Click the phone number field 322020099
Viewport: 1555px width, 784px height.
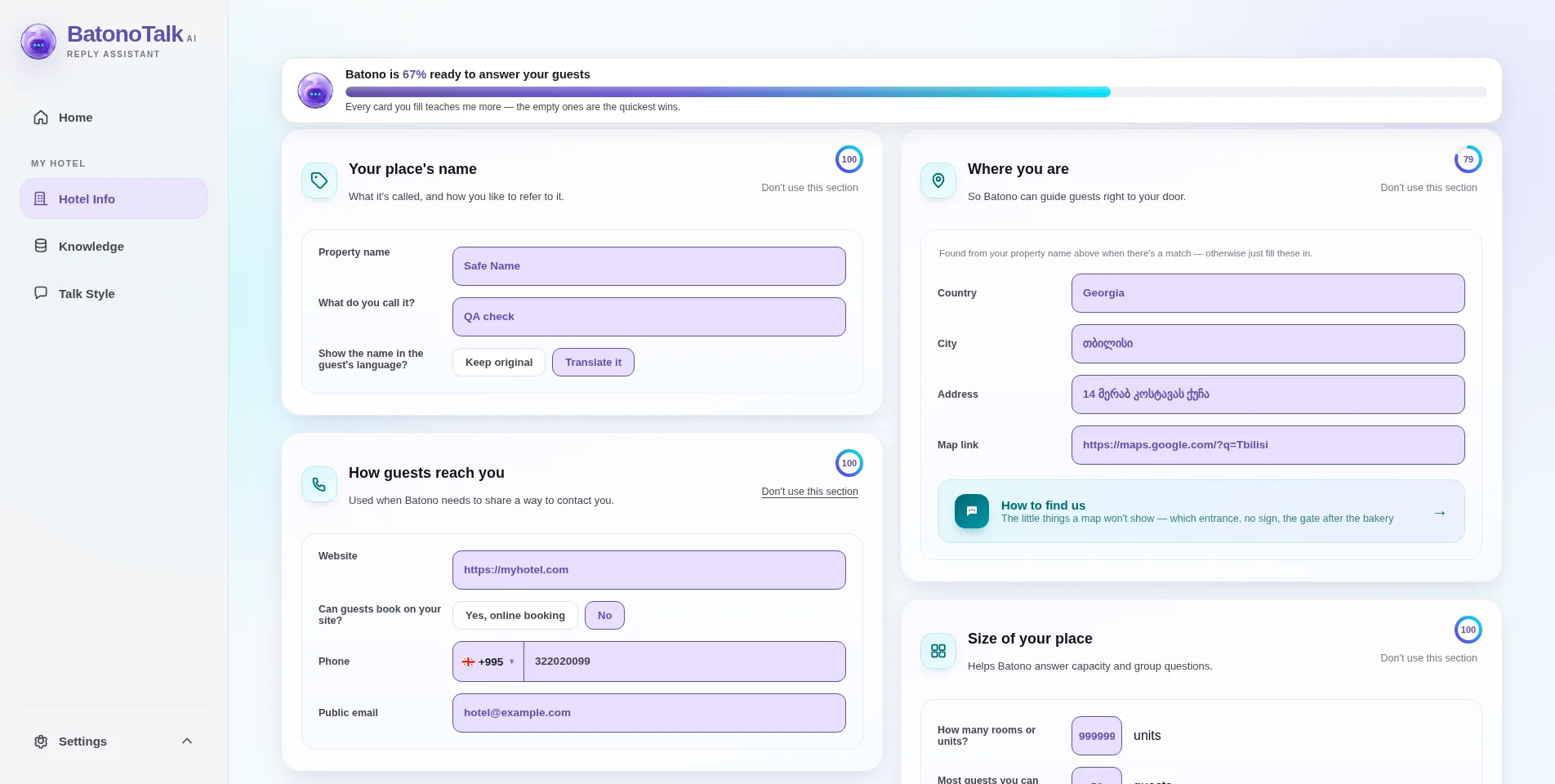[x=684, y=661]
